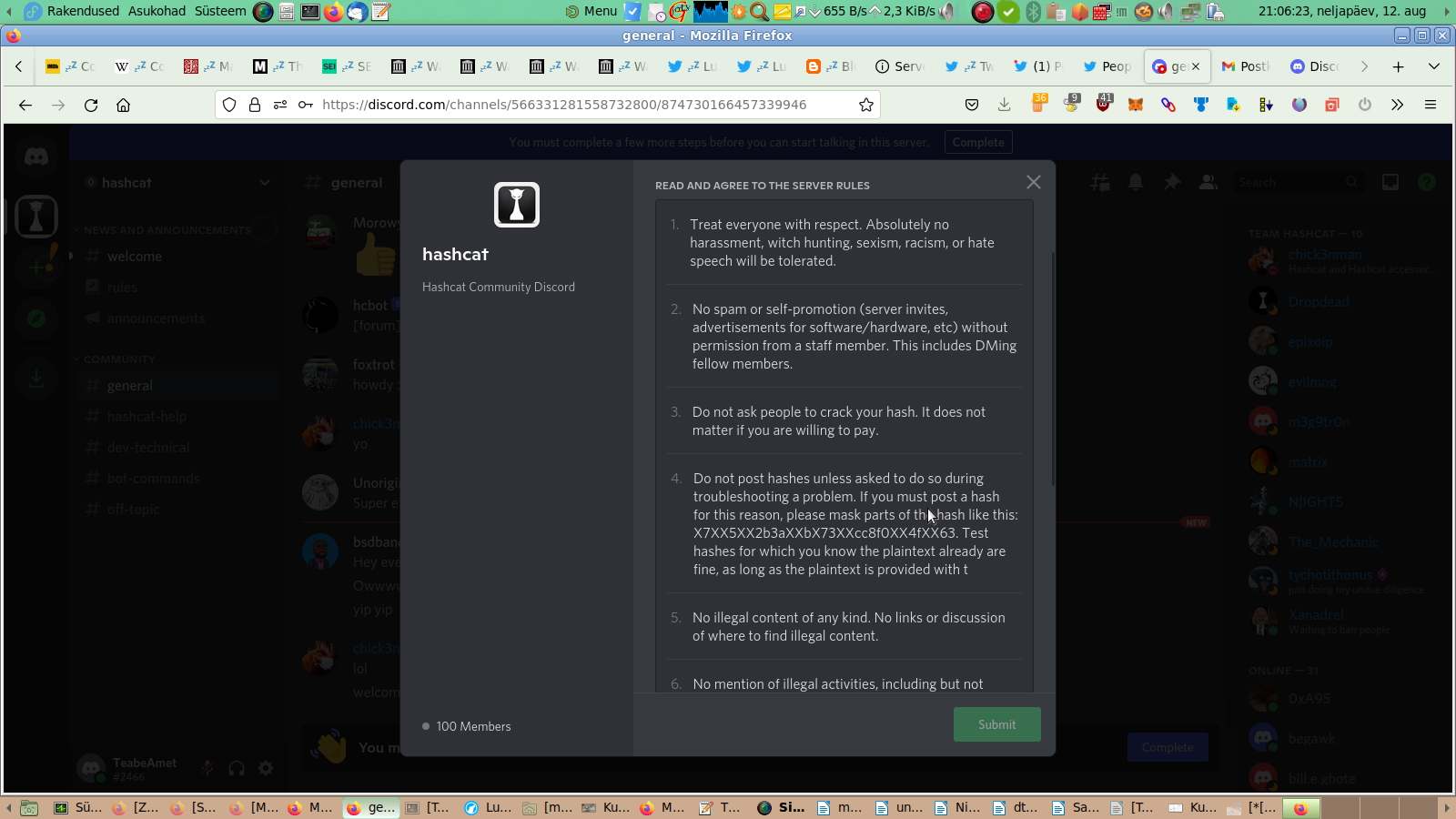Screen dimensions: 1456x819
Task: Open the Asukohad places menu
Action: pos(157,11)
